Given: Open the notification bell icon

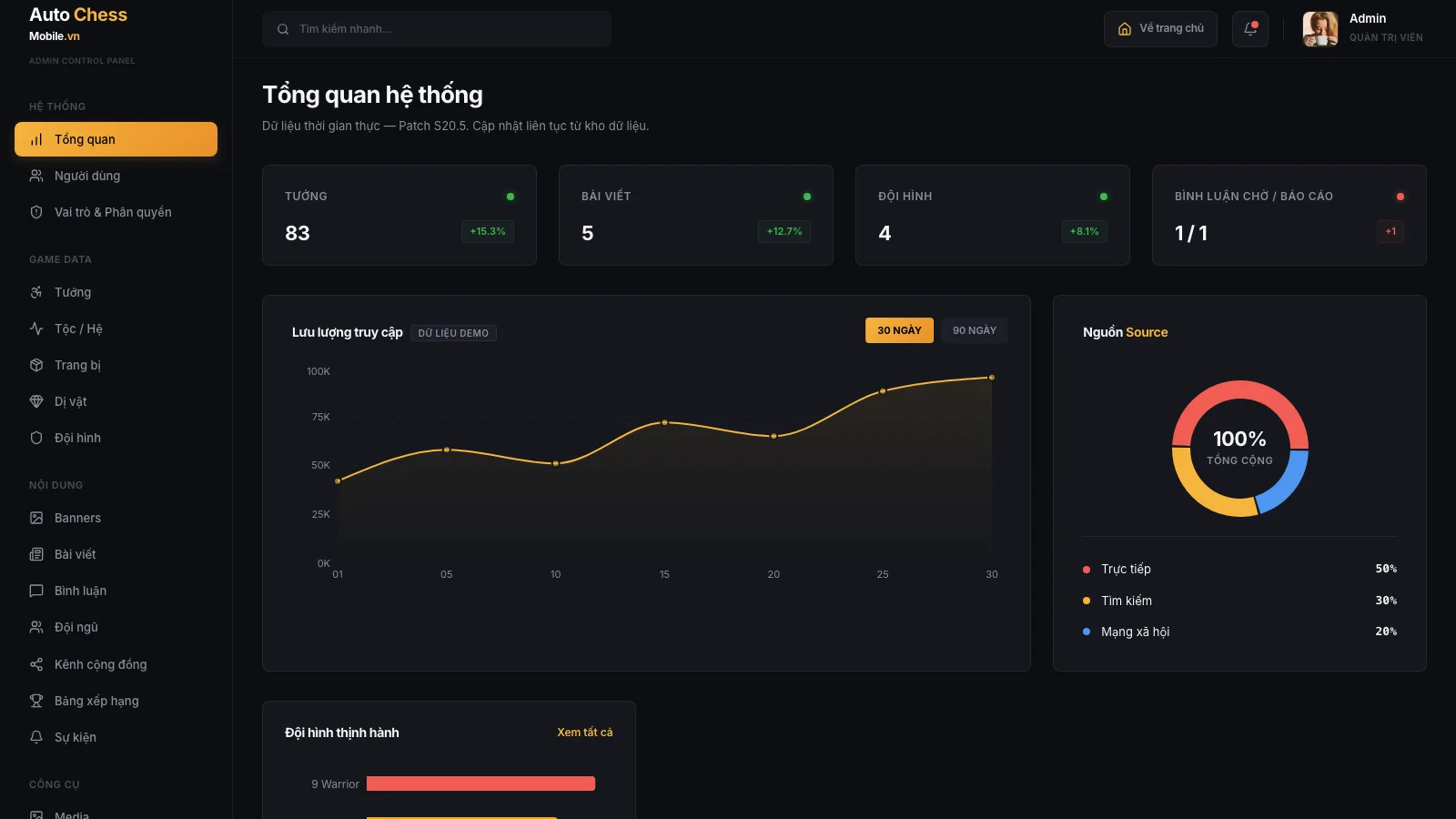Looking at the screenshot, I should coord(1249,29).
